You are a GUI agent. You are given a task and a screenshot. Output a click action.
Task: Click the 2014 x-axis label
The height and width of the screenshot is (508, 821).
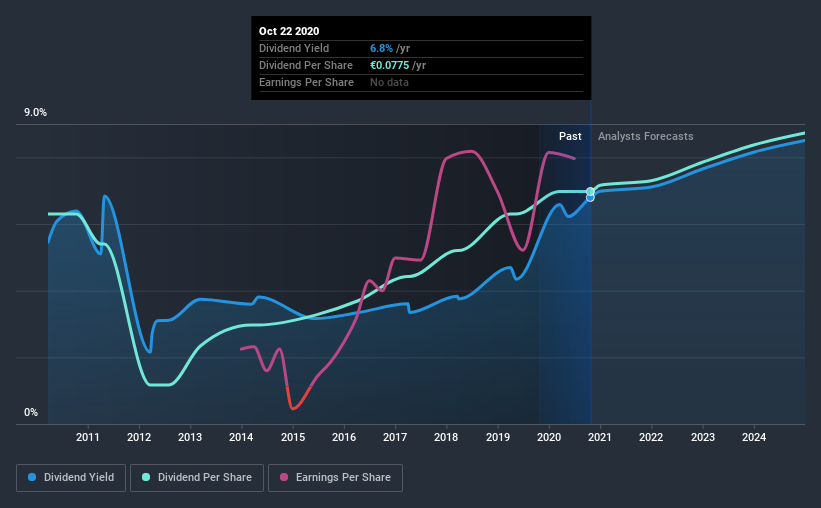(241, 437)
